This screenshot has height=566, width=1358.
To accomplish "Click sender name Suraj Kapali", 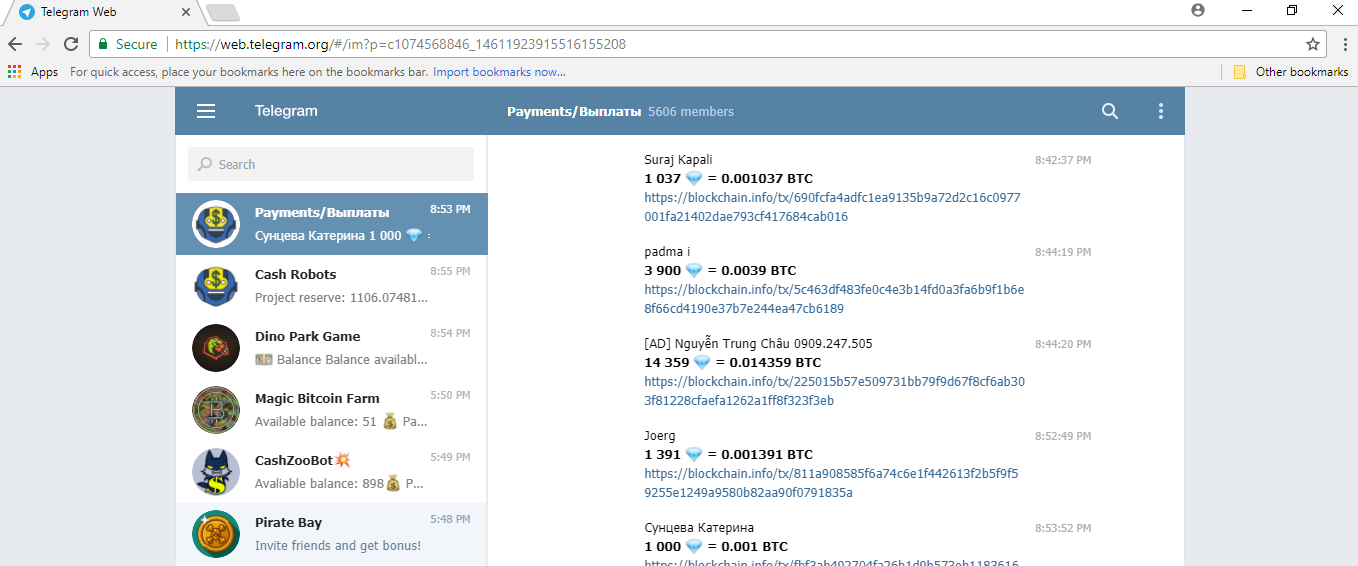I will pos(678,160).
